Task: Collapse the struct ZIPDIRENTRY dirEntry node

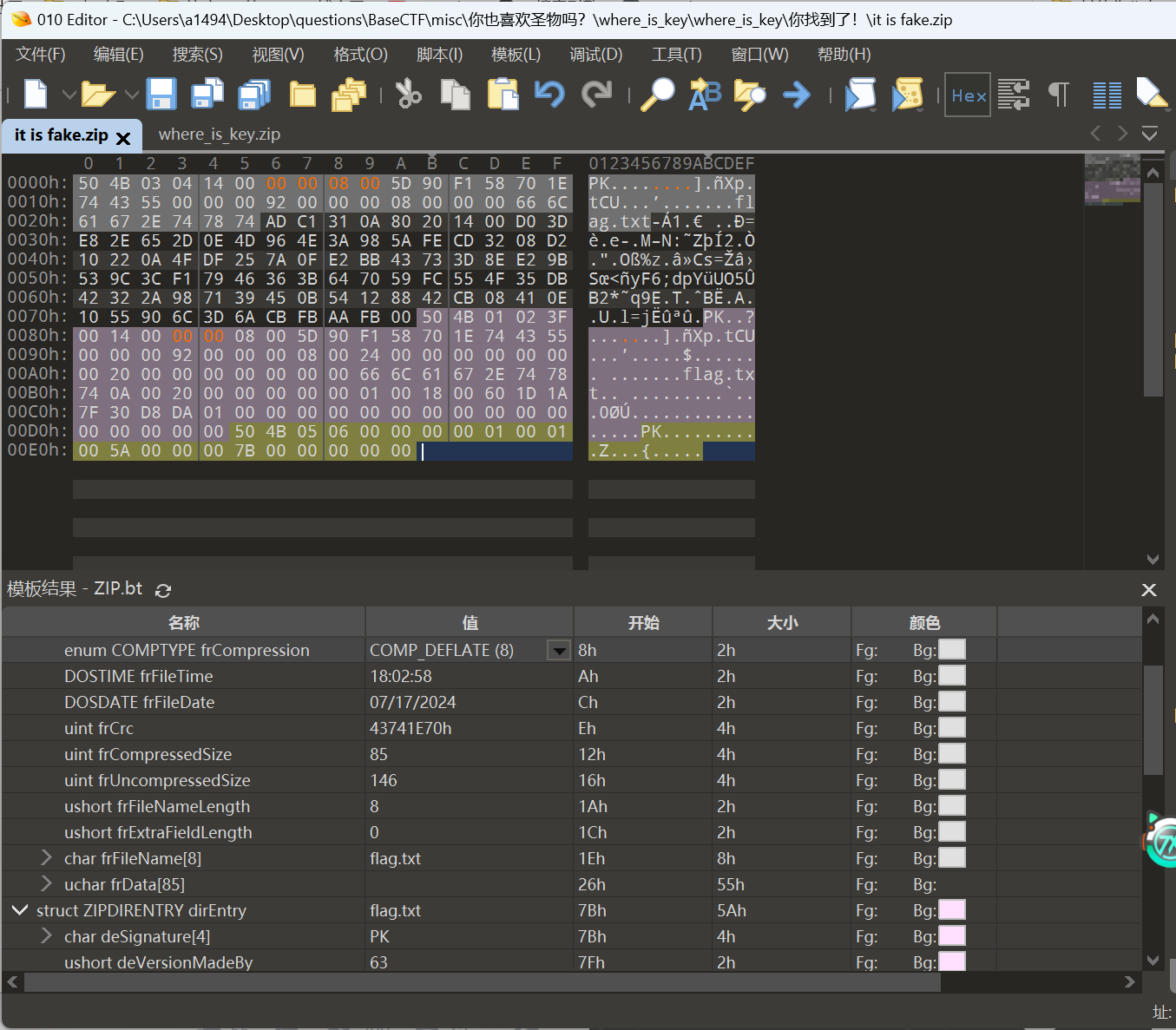Action: click(19, 910)
